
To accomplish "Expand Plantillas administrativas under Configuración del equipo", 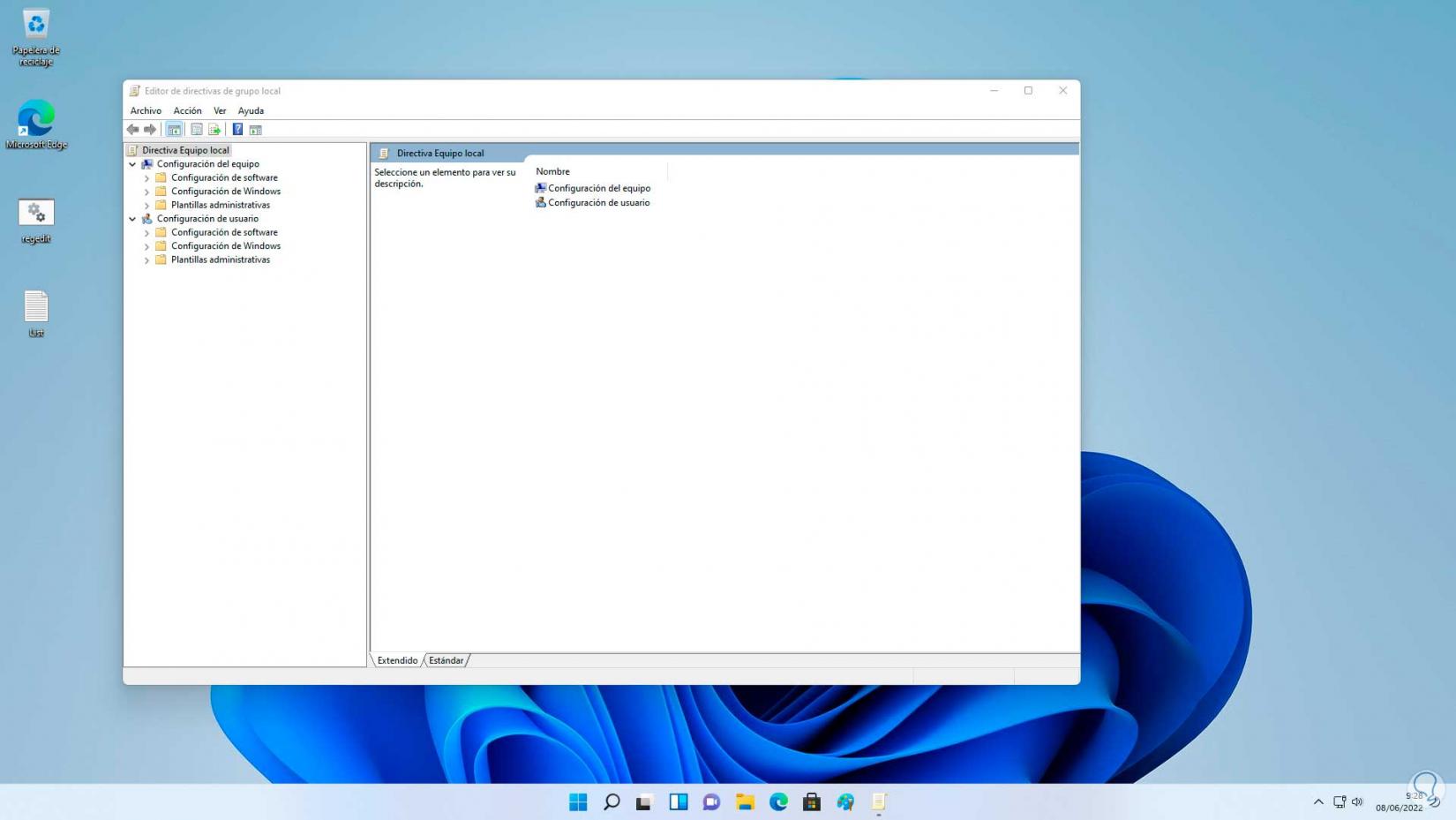I will pos(146,206).
